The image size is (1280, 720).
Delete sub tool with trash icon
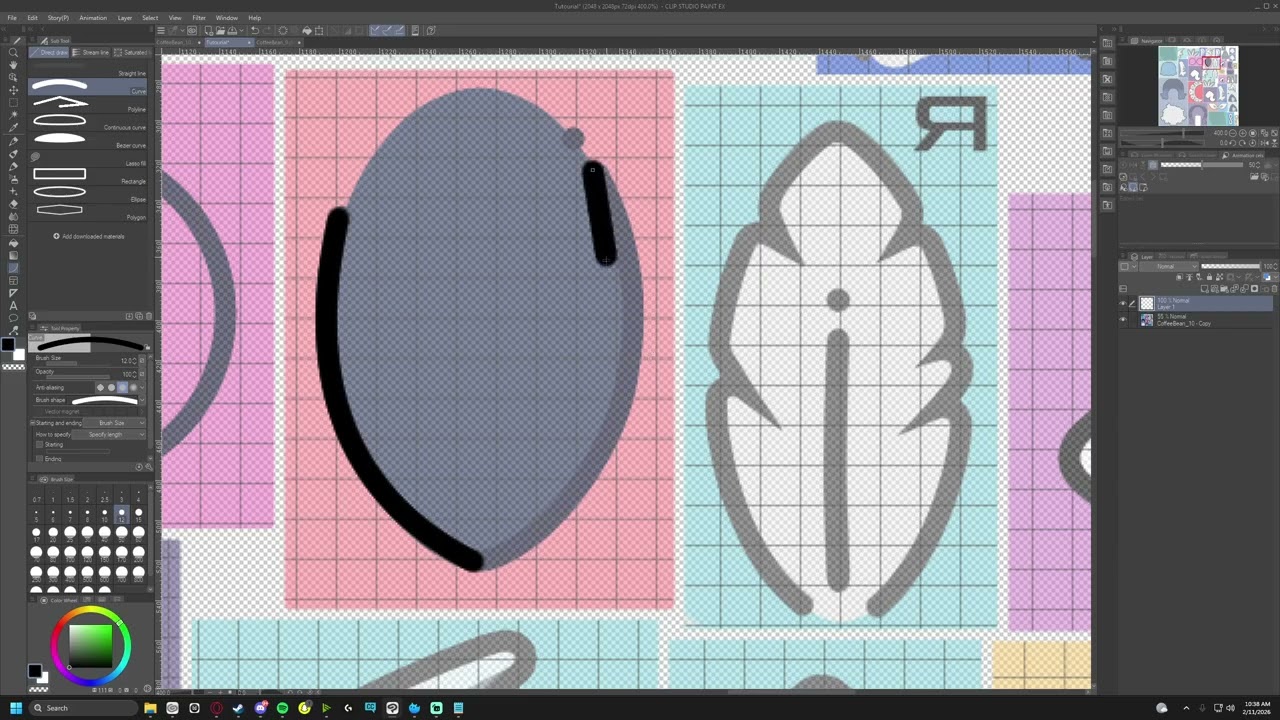tap(148, 316)
